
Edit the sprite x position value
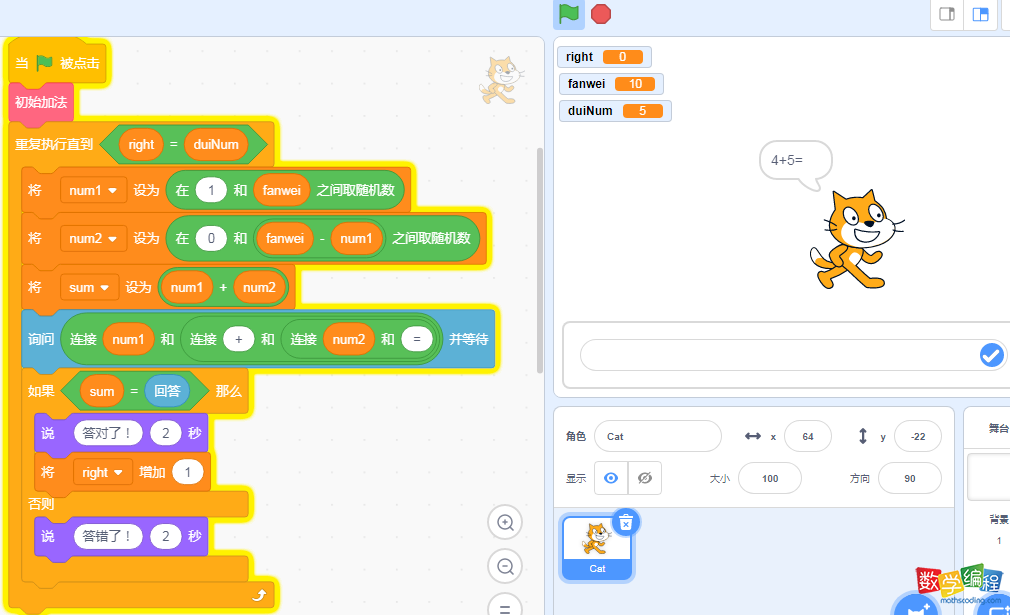pos(808,437)
